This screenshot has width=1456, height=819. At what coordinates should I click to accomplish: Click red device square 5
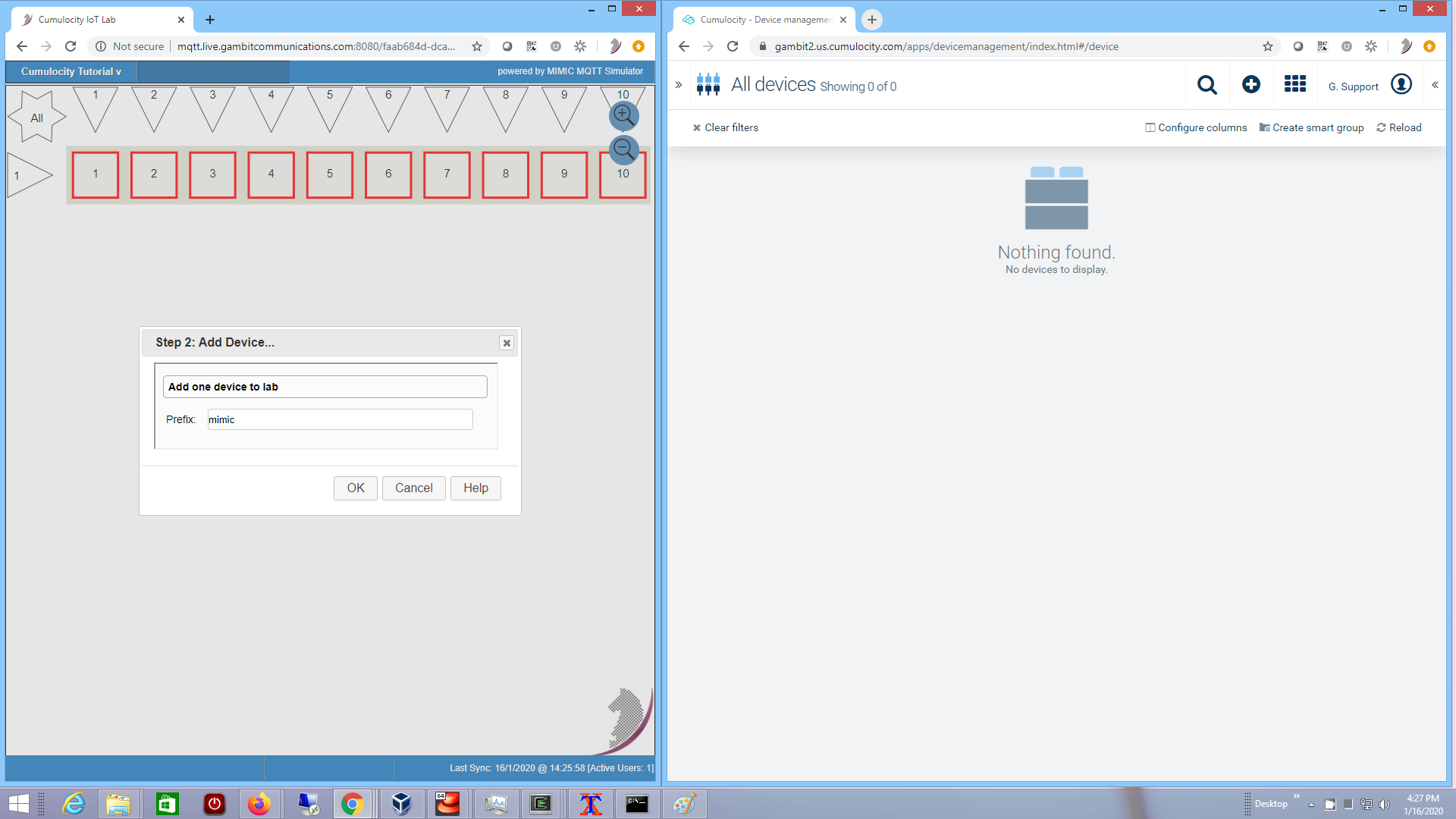point(330,174)
